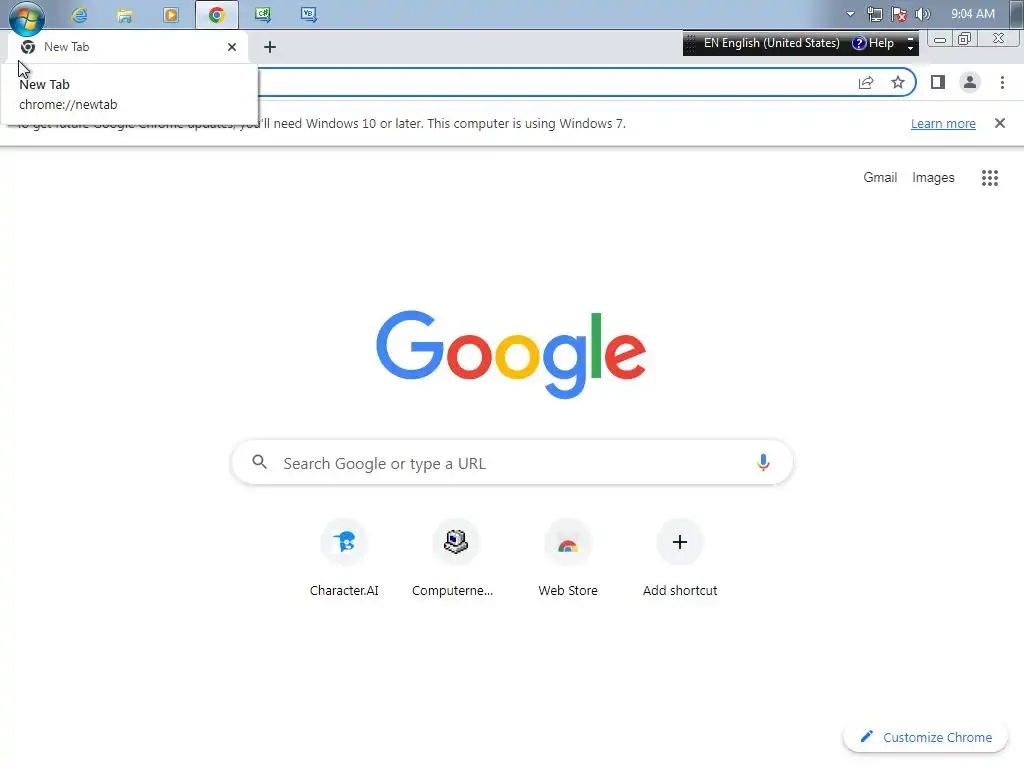Open Action Center flag tray icon
The image size is (1024, 768).
[899, 14]
